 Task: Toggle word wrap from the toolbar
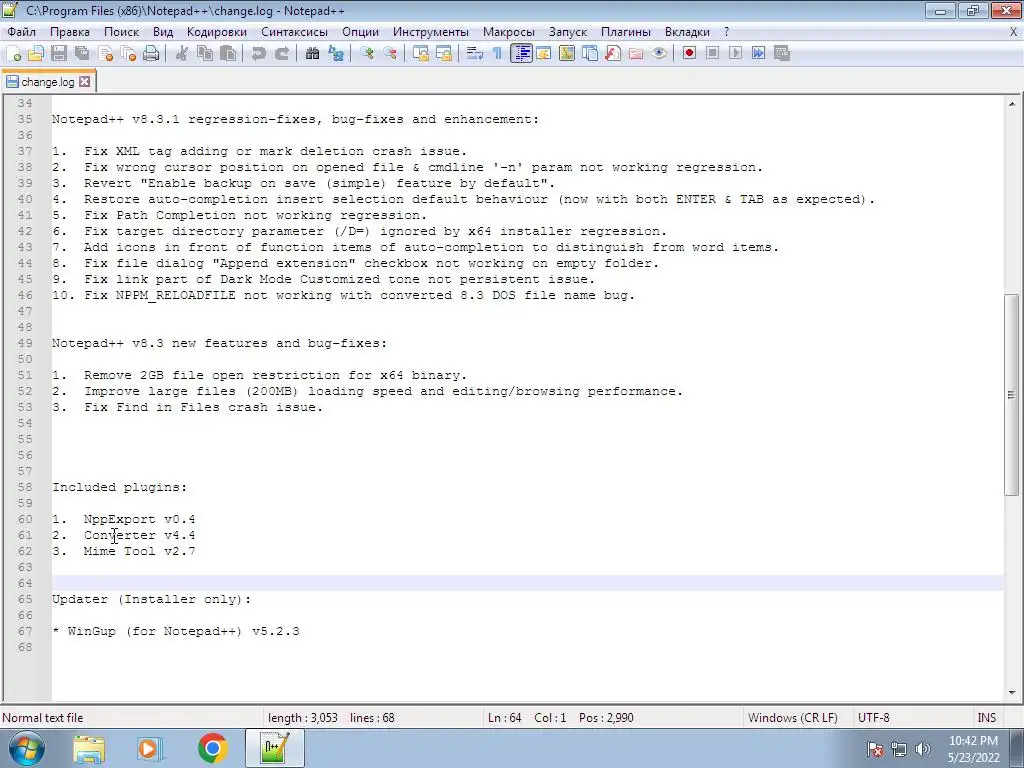[475, 54]
